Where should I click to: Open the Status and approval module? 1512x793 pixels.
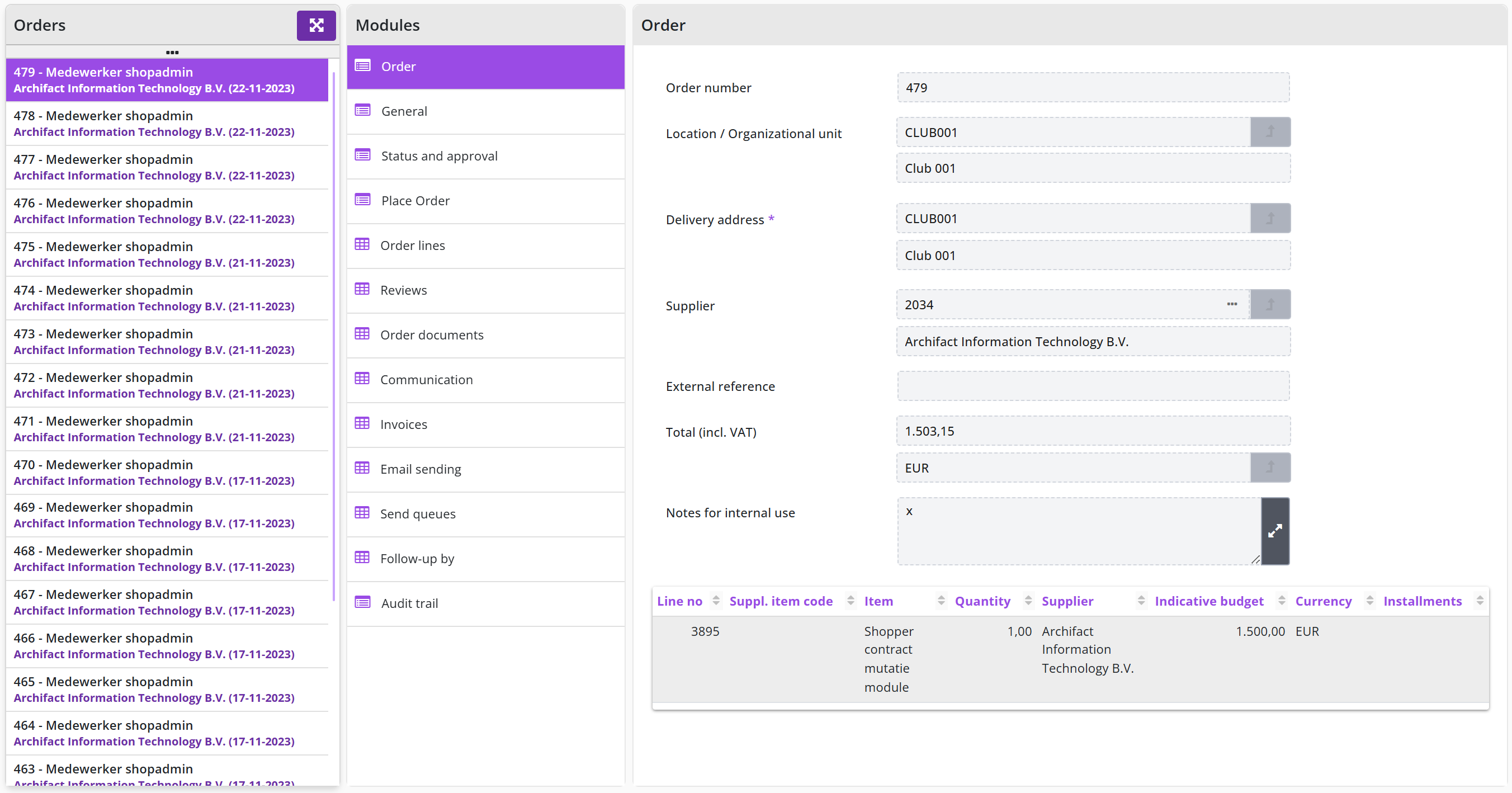[485, 156]
